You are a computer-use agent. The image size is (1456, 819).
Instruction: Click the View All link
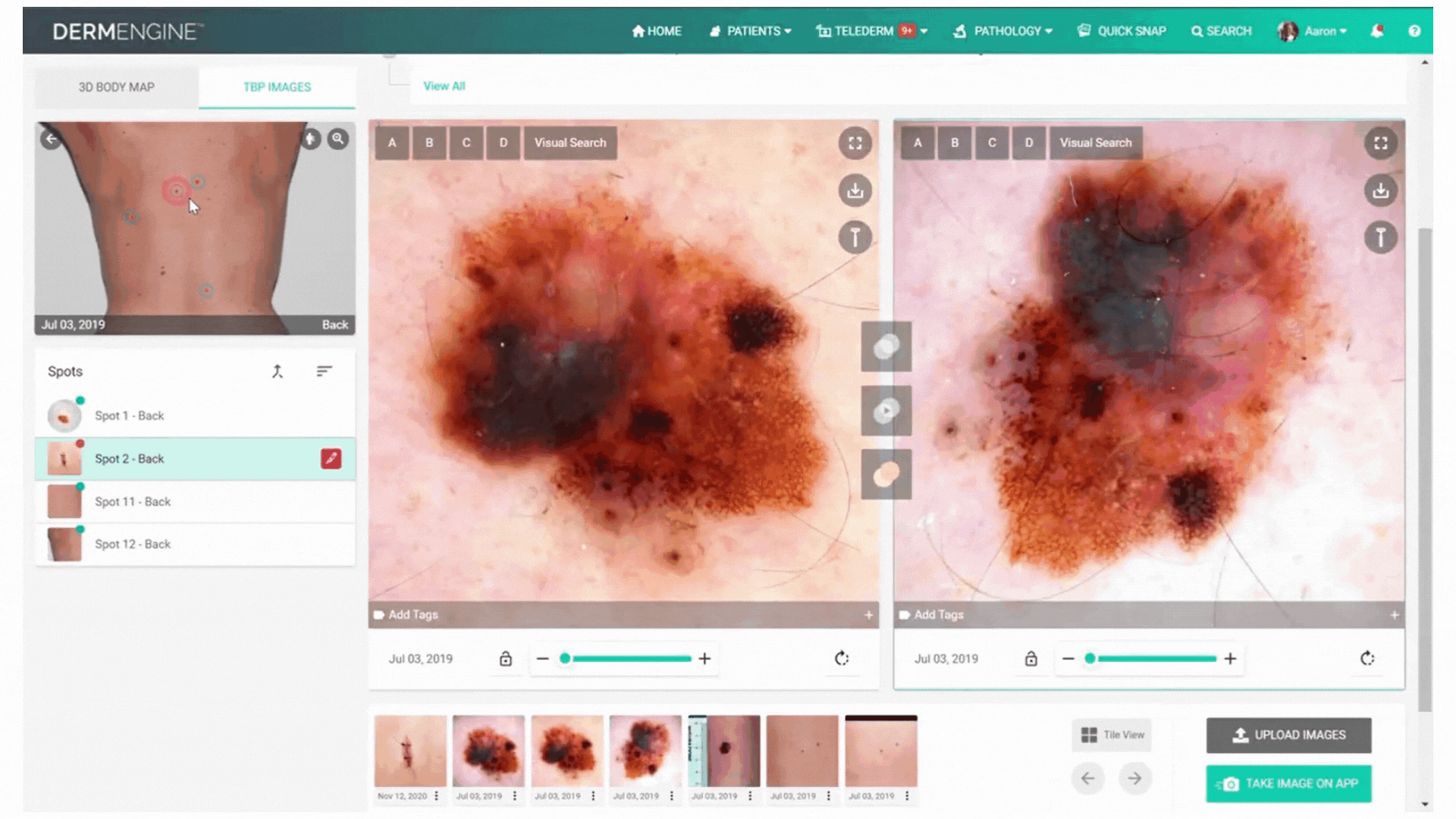[x=444, y=86]
